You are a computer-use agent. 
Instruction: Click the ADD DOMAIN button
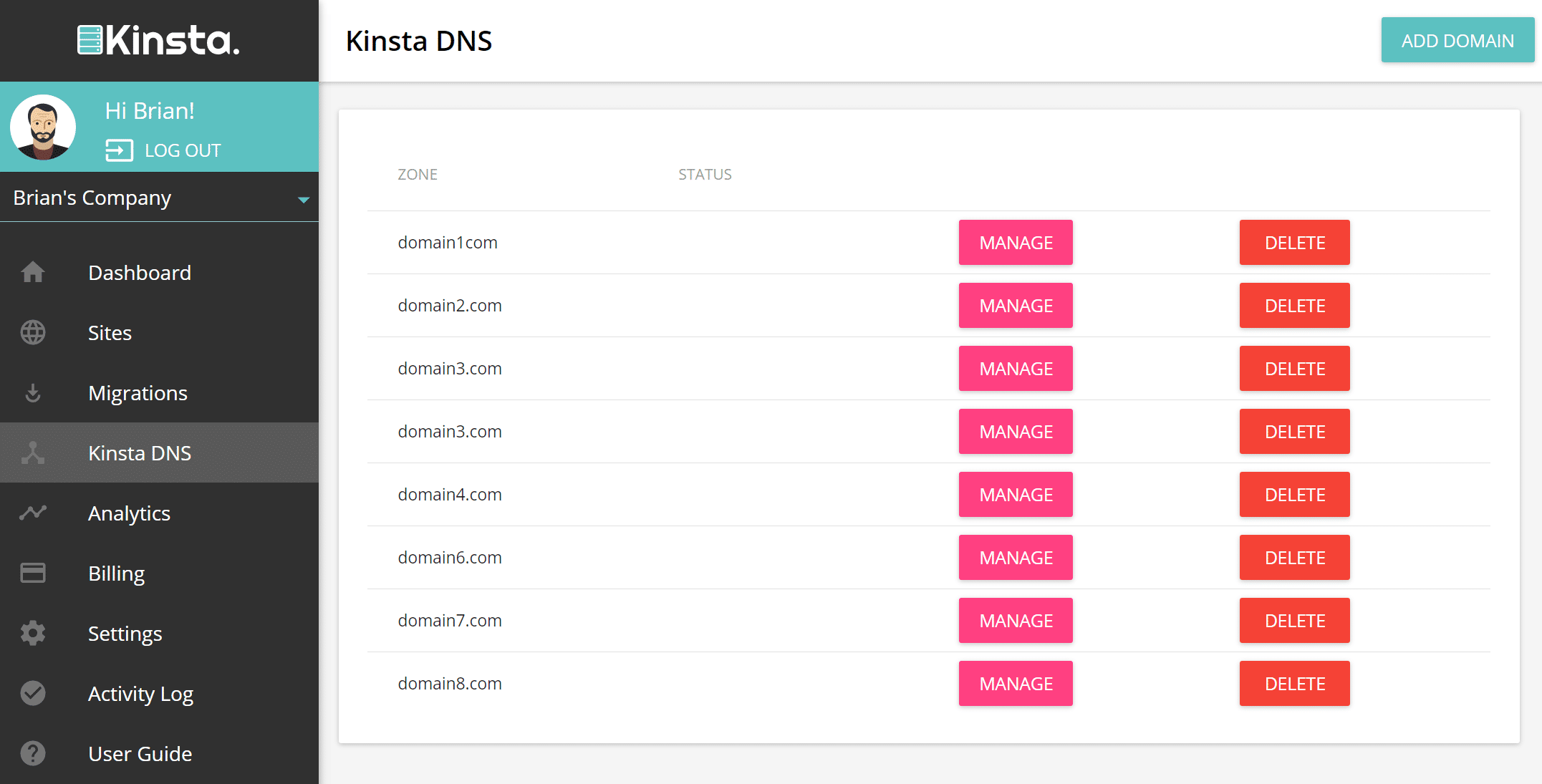tap(1457, 40)
